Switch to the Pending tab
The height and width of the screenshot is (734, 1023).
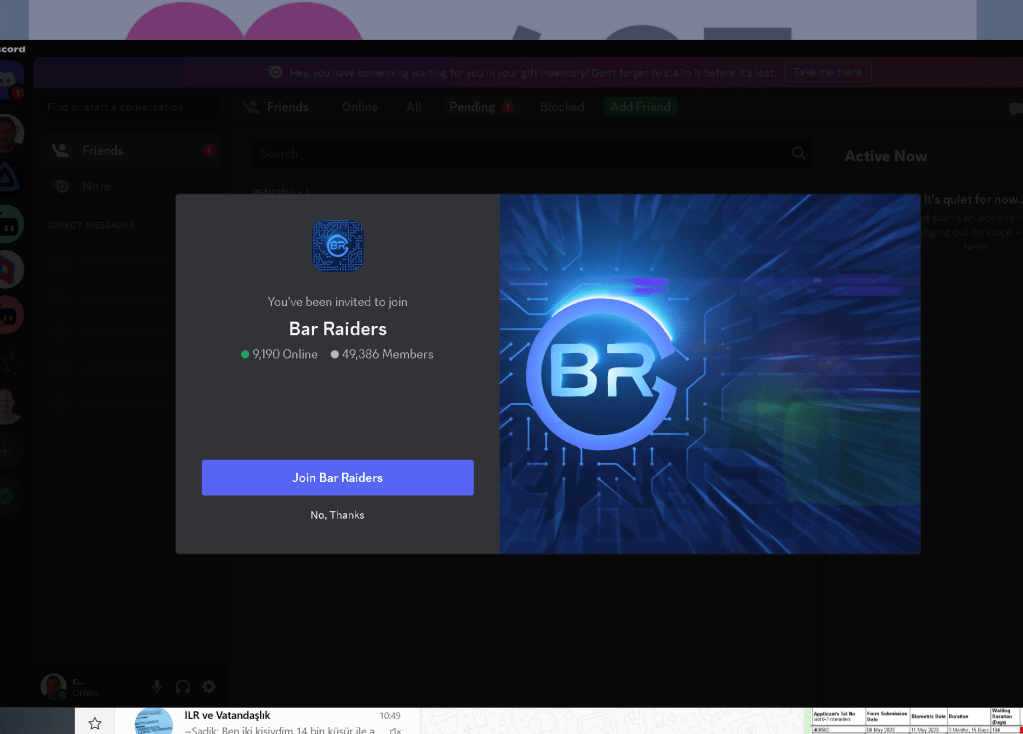pos(481,107)
